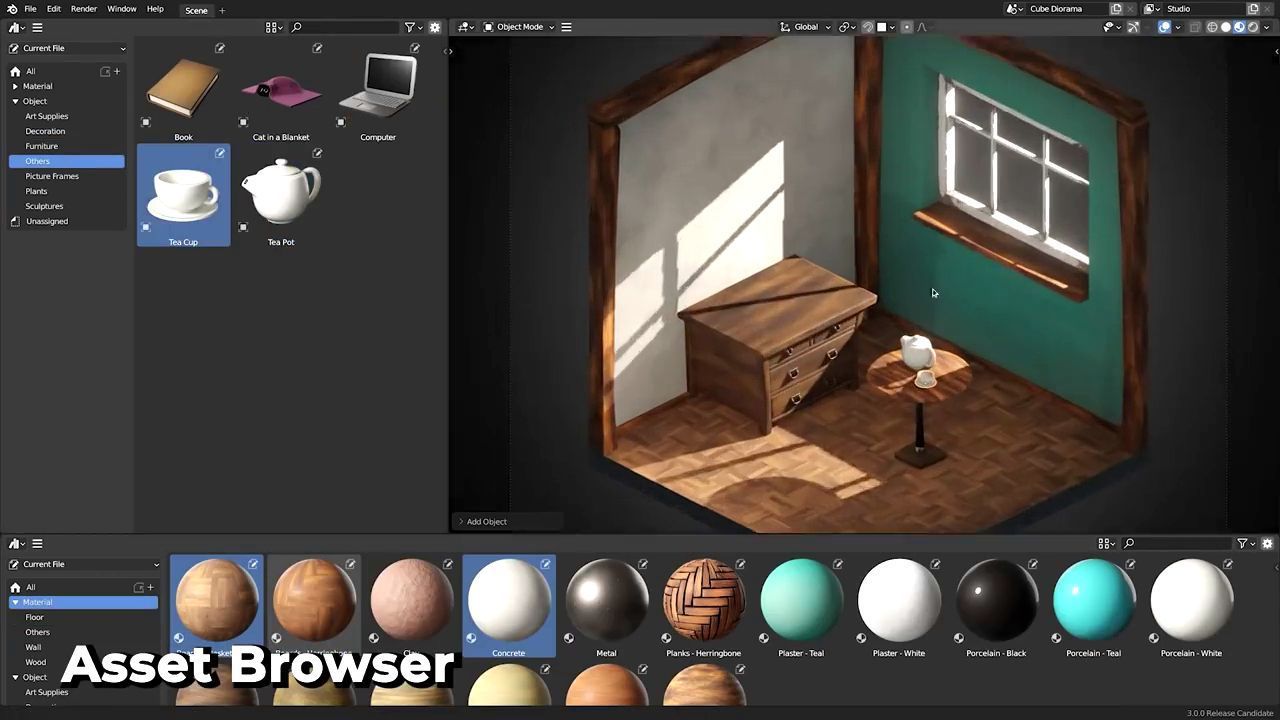
Task: Switch to the Scene workspace tab
Action: (196, 10)
